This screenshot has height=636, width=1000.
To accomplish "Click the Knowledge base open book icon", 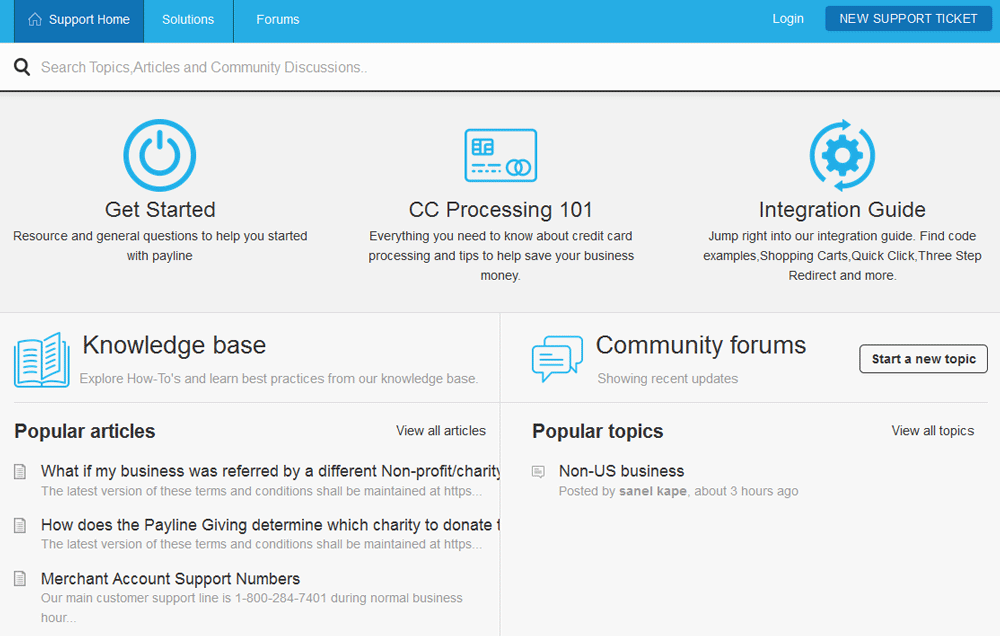I will [42, 360].
